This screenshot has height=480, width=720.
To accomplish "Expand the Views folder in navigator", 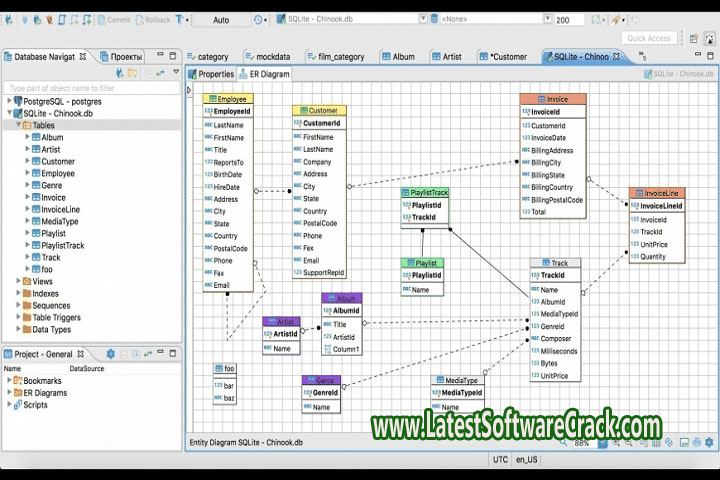I will [17, 281].
